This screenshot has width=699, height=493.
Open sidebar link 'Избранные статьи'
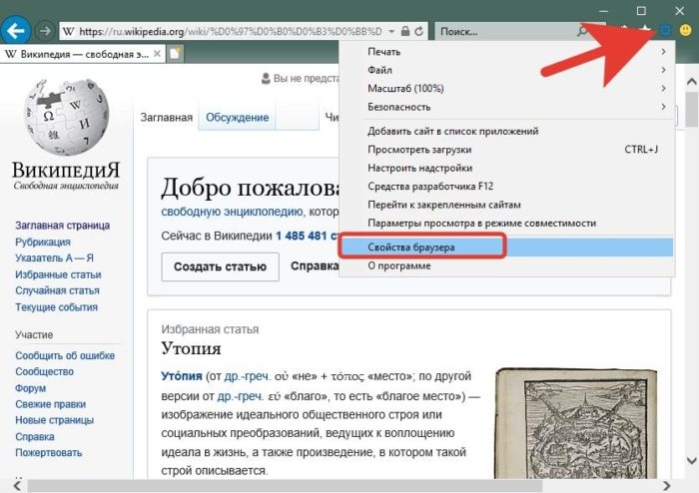click(58, 274)
